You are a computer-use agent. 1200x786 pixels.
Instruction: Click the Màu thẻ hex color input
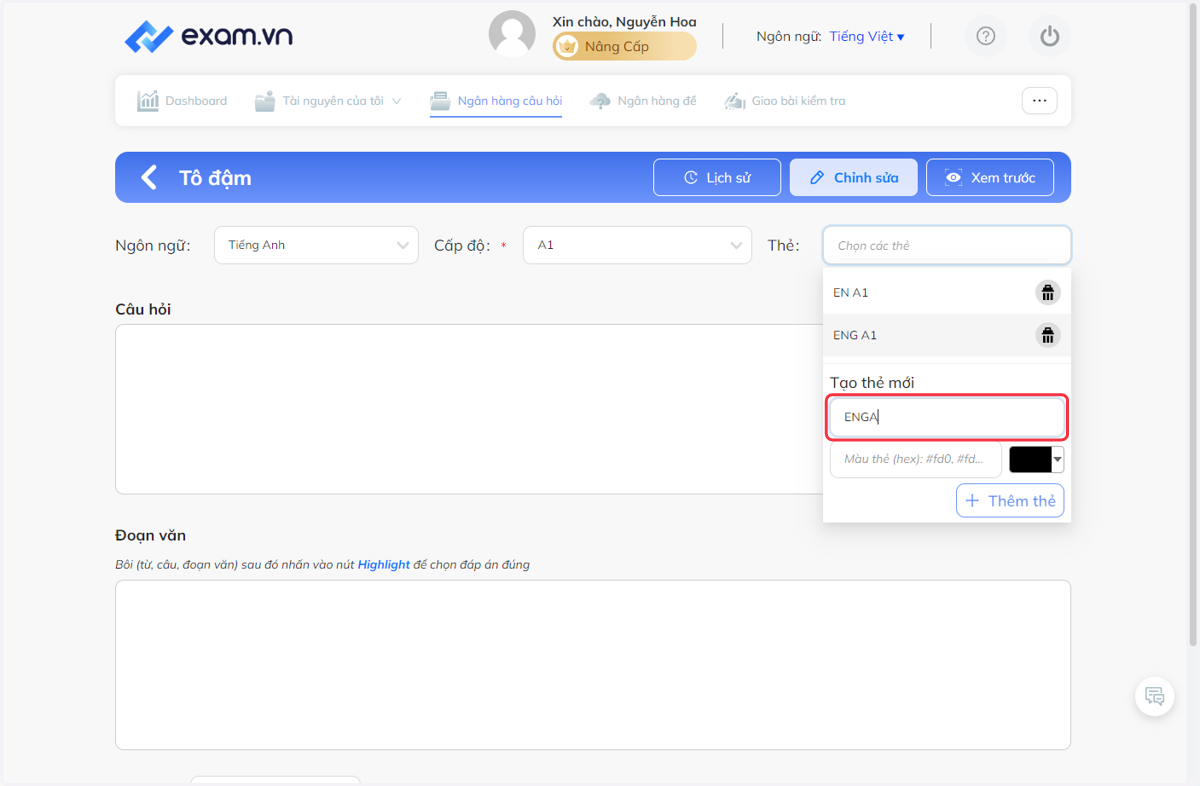point(915,459)
